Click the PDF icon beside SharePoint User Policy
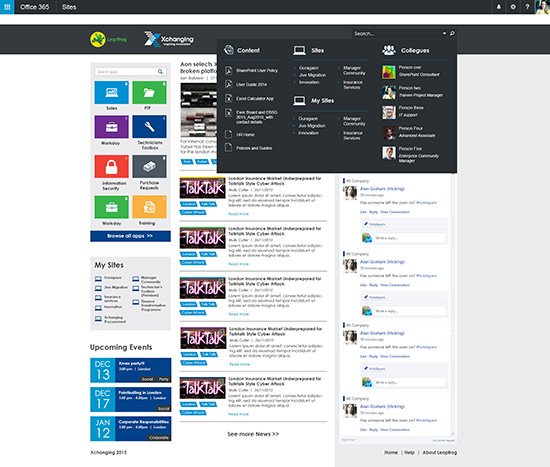This screenshot has width=550, height=467. pos(228,71)
